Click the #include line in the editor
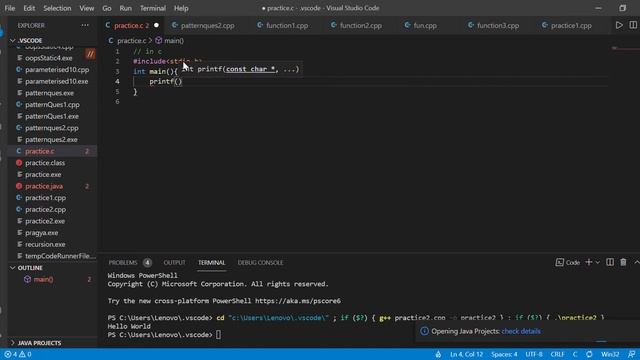The height and width of the screenshot is (360, 640). coord(167,61)
